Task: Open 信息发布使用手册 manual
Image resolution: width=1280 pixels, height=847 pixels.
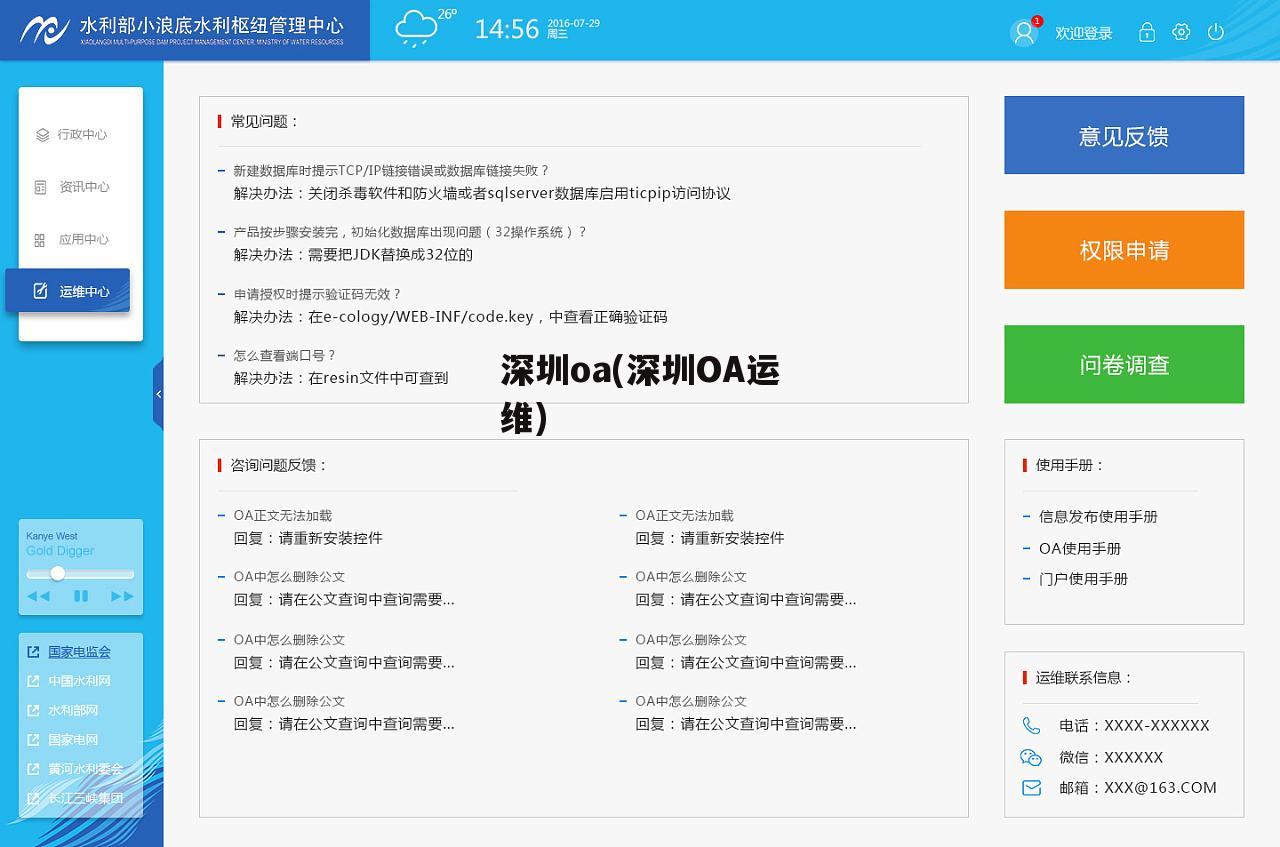Action: coord(1098,517)
